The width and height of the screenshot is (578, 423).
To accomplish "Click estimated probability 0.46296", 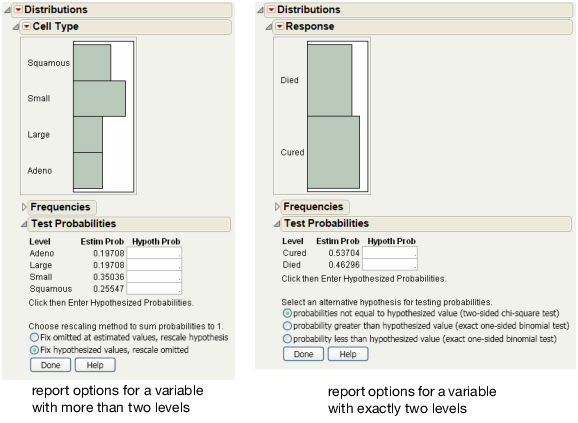I will pyautogui.click(x=344, y=265).
